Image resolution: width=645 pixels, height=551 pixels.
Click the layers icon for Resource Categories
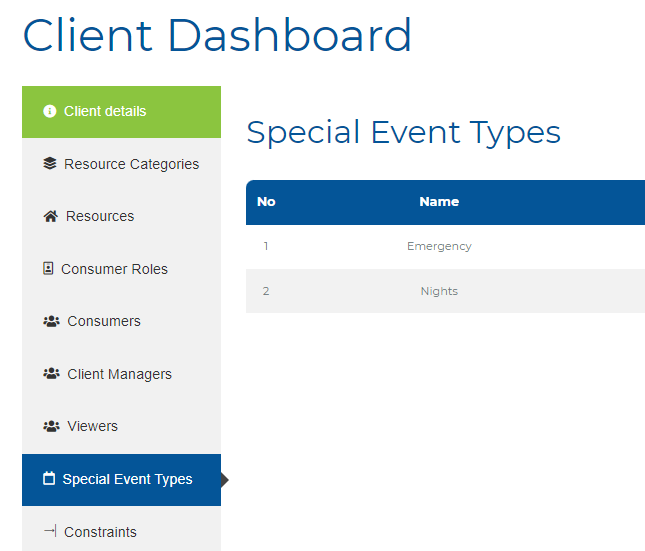coord(50,163)
